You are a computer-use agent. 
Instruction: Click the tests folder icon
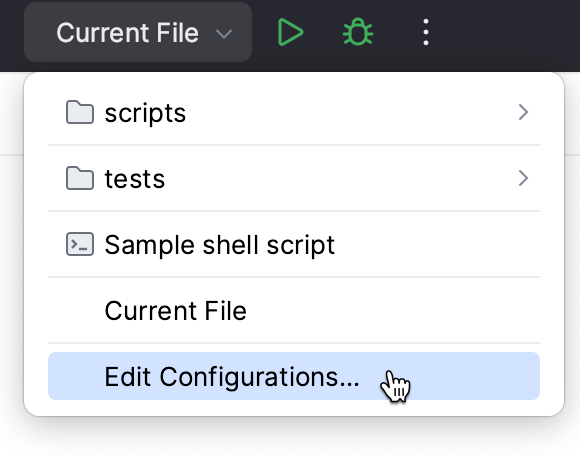pyautogui.click(x=80, y=178)
